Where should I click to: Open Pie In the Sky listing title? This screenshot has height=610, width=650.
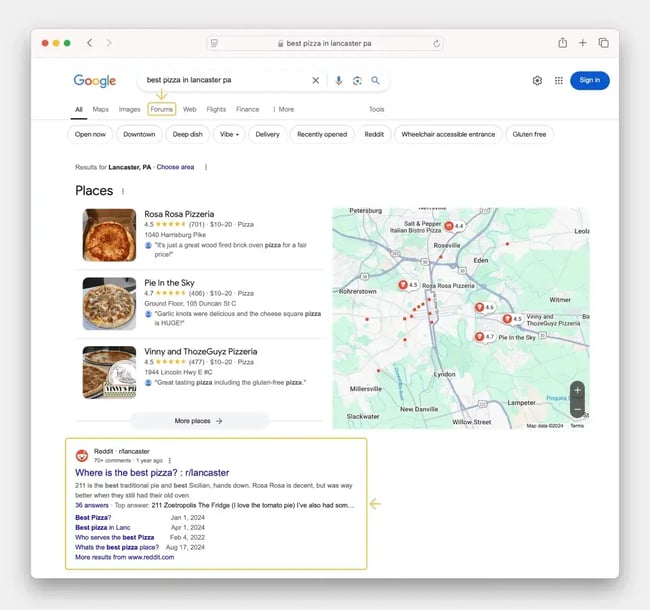coord(169,283)
